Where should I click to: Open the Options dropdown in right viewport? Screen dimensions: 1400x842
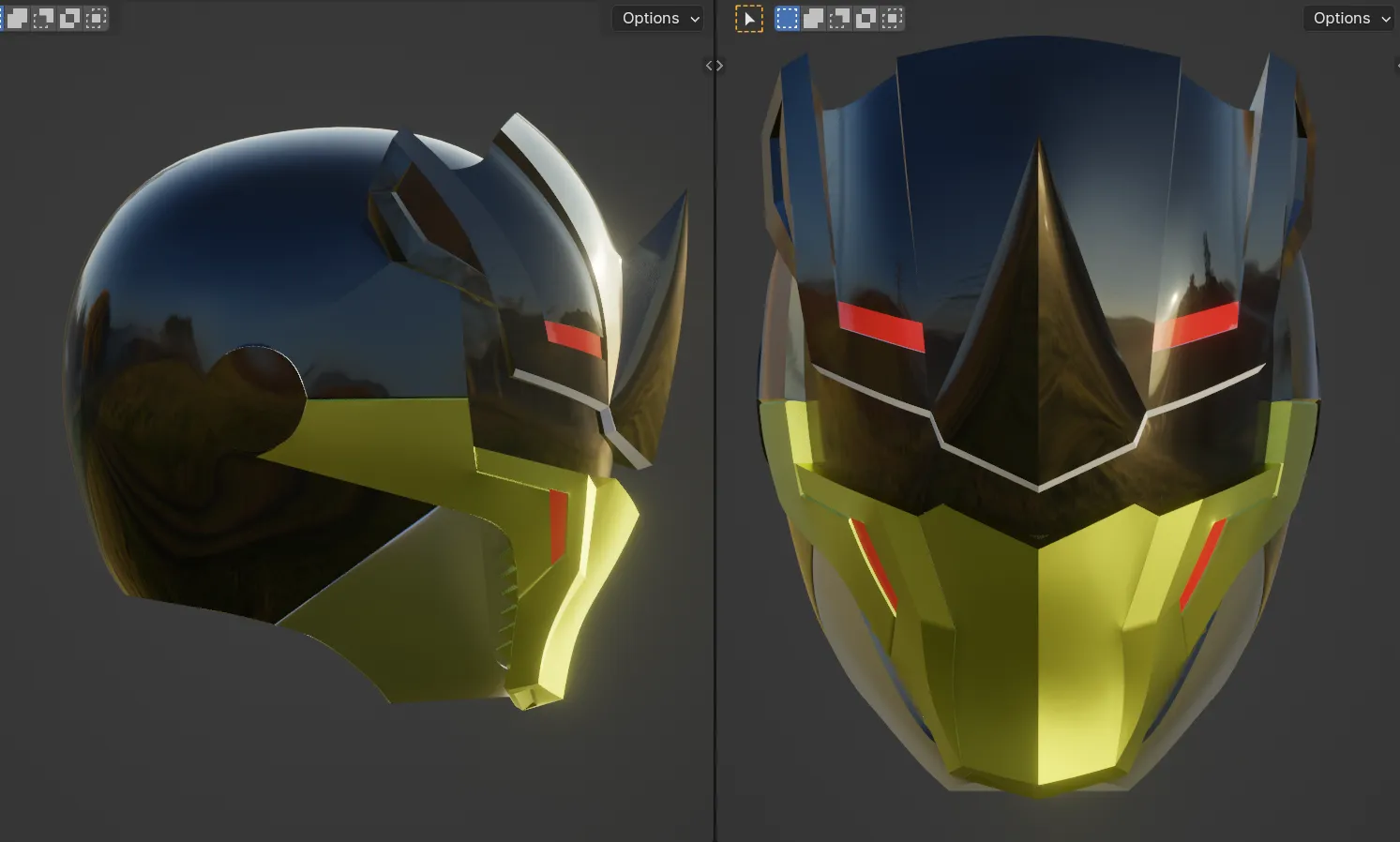click(1348, 18)
